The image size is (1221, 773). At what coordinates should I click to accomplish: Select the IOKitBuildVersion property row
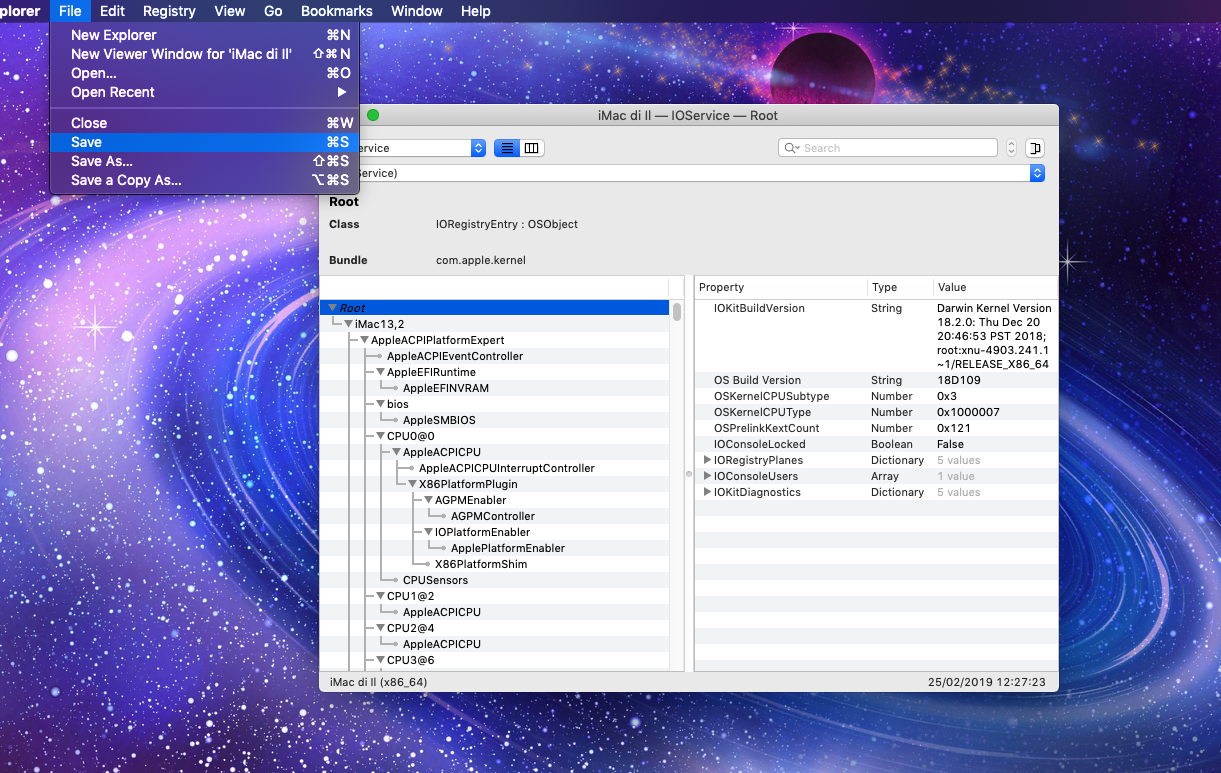coord(876,336)
